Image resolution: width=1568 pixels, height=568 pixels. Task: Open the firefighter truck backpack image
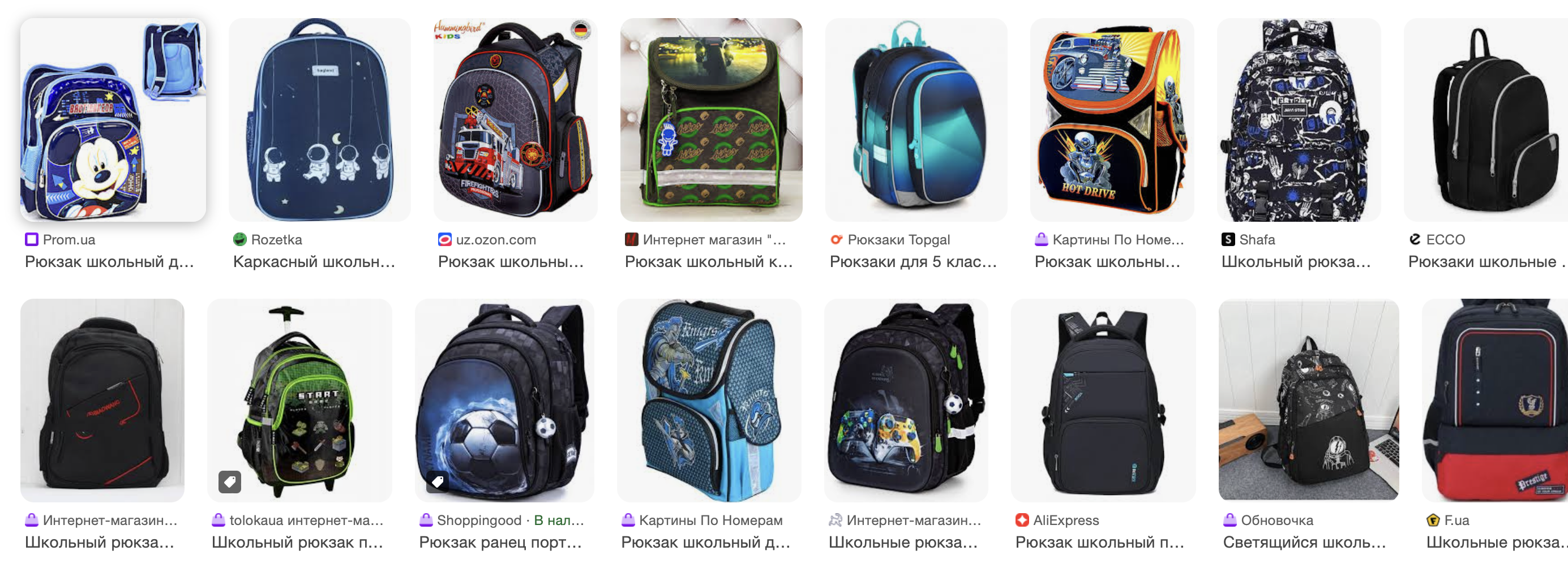[516, 120]
